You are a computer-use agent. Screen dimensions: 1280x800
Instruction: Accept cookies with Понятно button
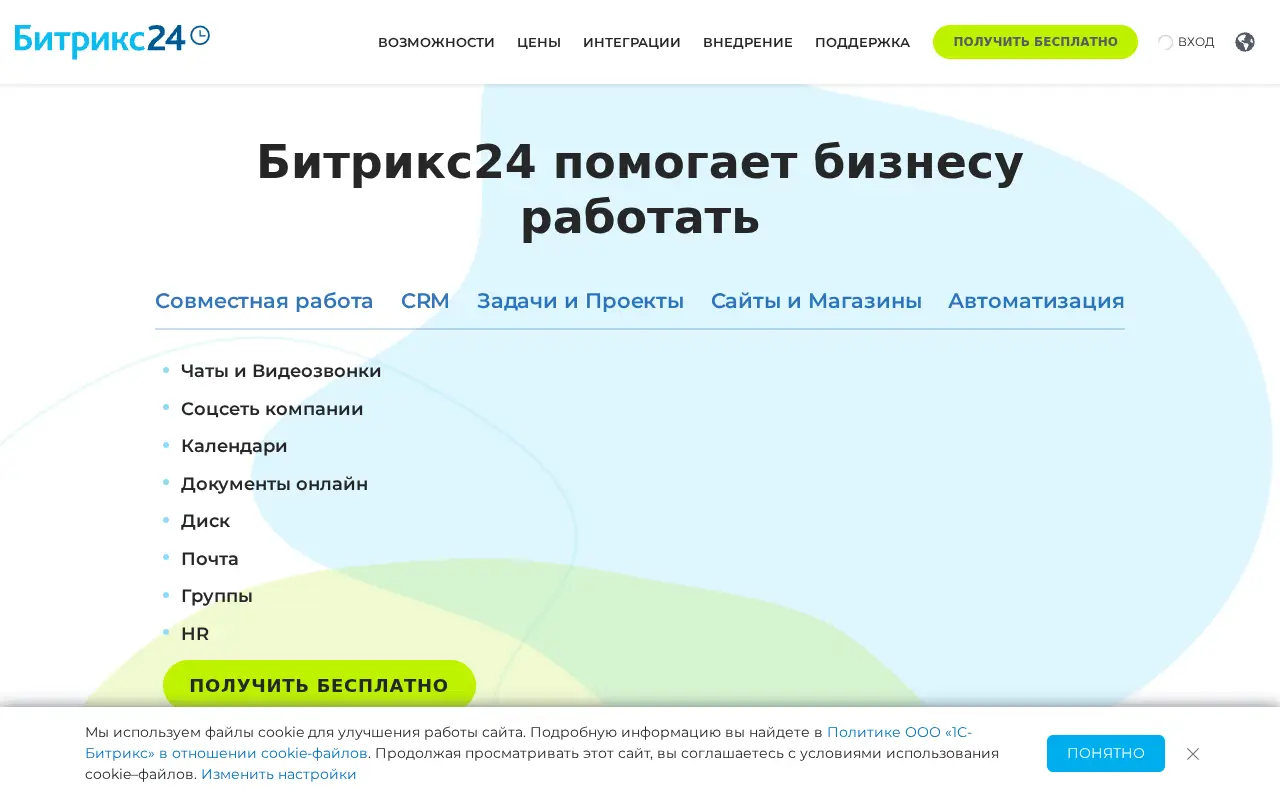pos(1106,753)
